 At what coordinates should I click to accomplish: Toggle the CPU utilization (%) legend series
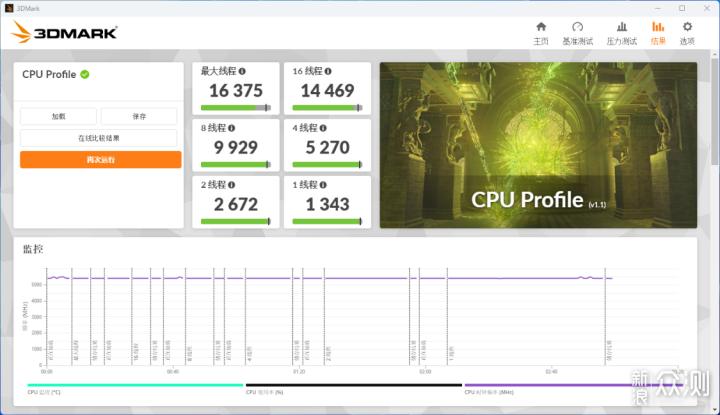pyautogui.click(x=267, y=392)
